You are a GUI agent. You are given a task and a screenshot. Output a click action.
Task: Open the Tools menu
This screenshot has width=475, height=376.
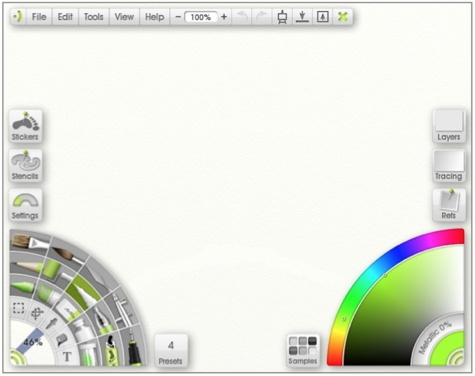(x=94, y=17)
